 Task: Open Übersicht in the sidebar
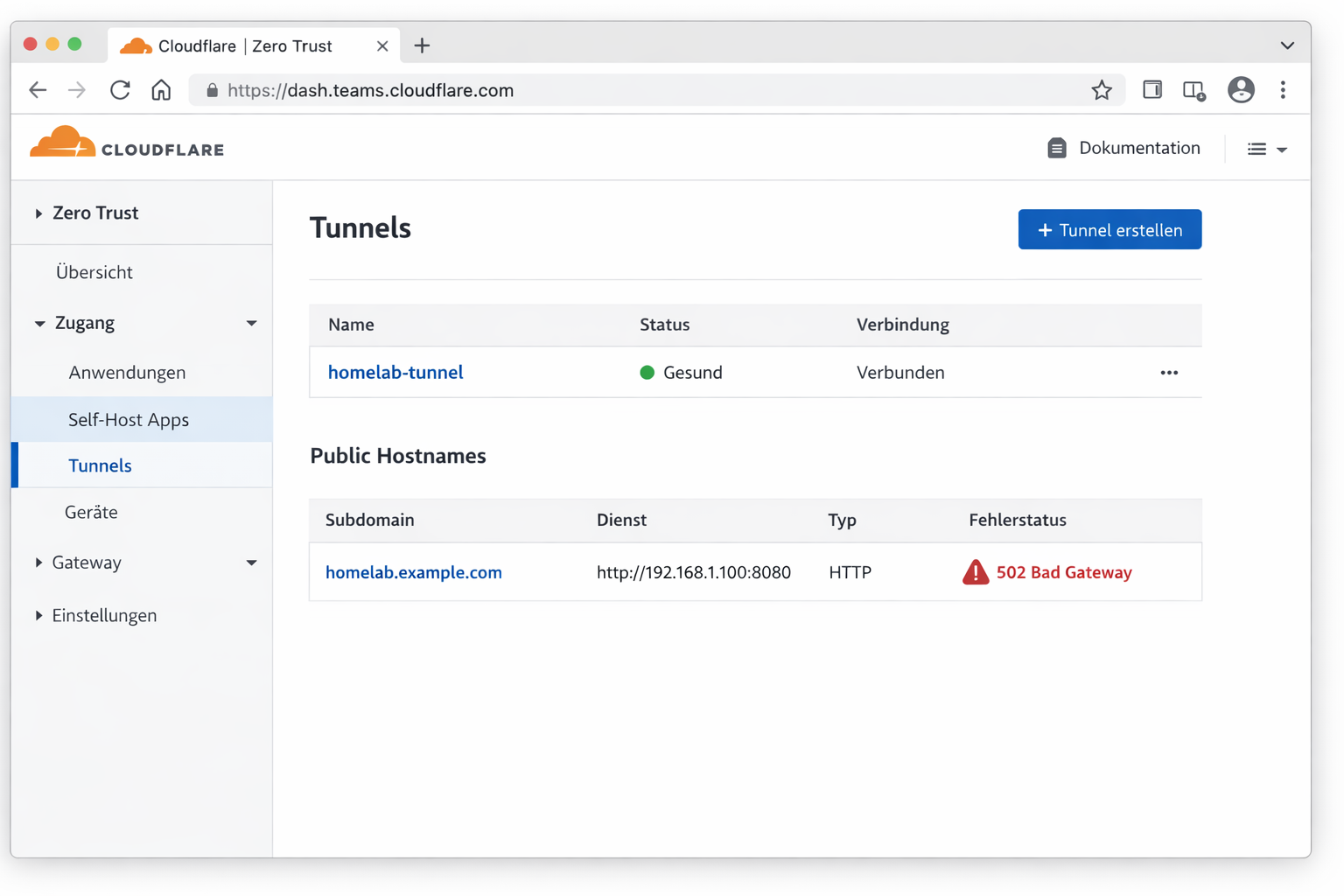94,272
